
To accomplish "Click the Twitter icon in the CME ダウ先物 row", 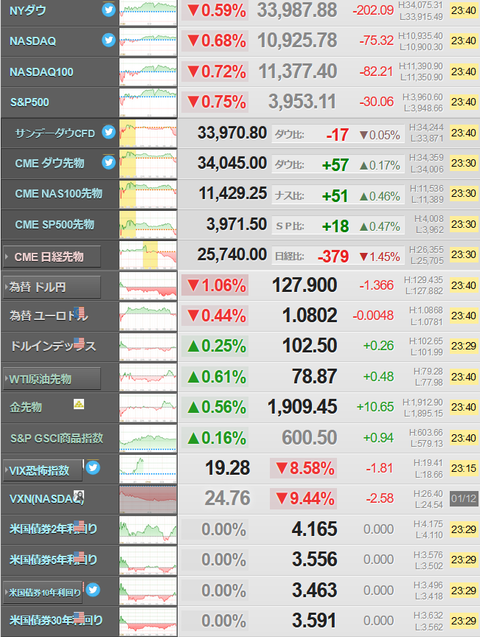I will coord(108,162).
